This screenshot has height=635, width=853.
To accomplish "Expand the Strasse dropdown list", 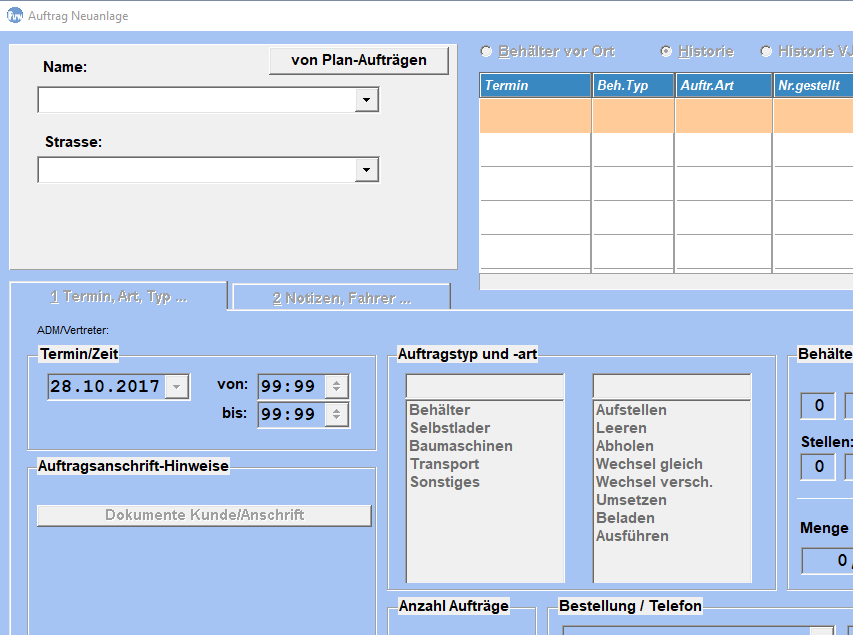I will [x=367, y=171].
